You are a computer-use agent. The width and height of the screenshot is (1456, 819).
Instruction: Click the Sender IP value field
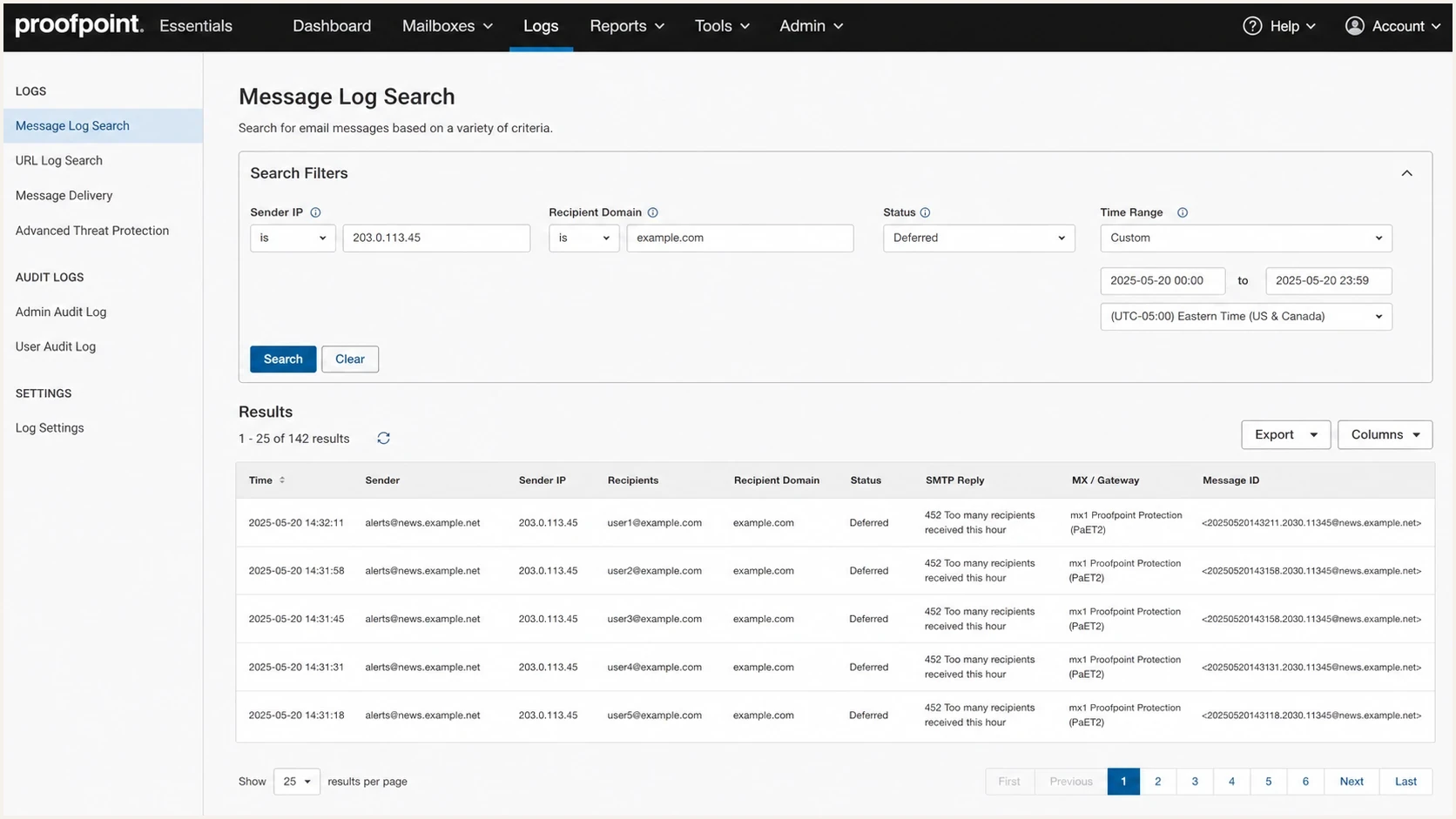(436, 238)
